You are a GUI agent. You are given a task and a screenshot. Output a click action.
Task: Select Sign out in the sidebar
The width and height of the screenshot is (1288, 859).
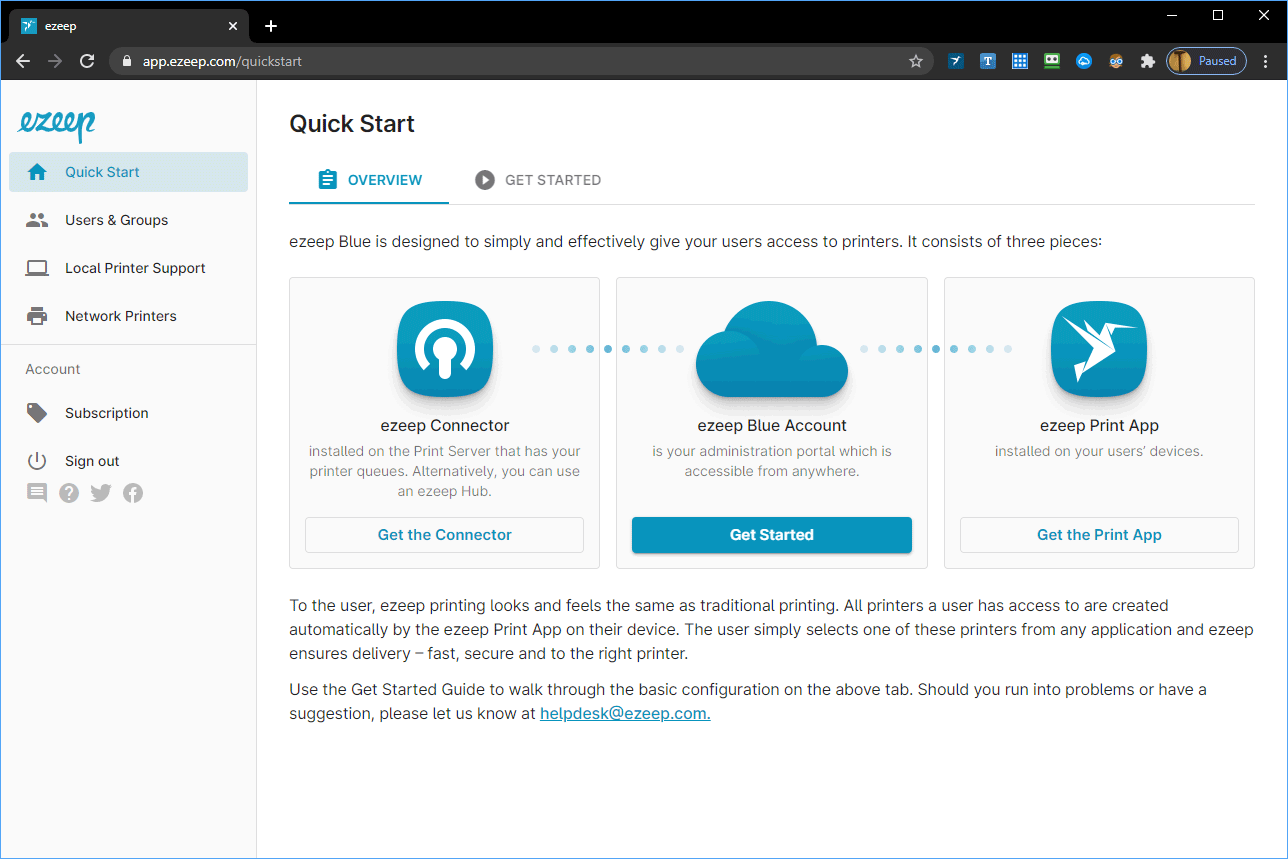coord(128,461)
